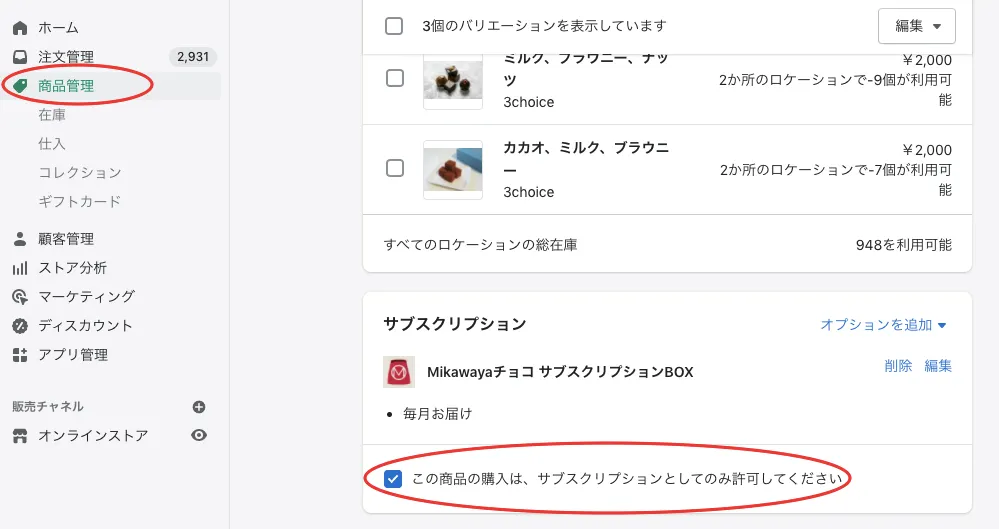999x529 pixels.
Task: Click the green product tag icon
Action: tap(20, 86)
